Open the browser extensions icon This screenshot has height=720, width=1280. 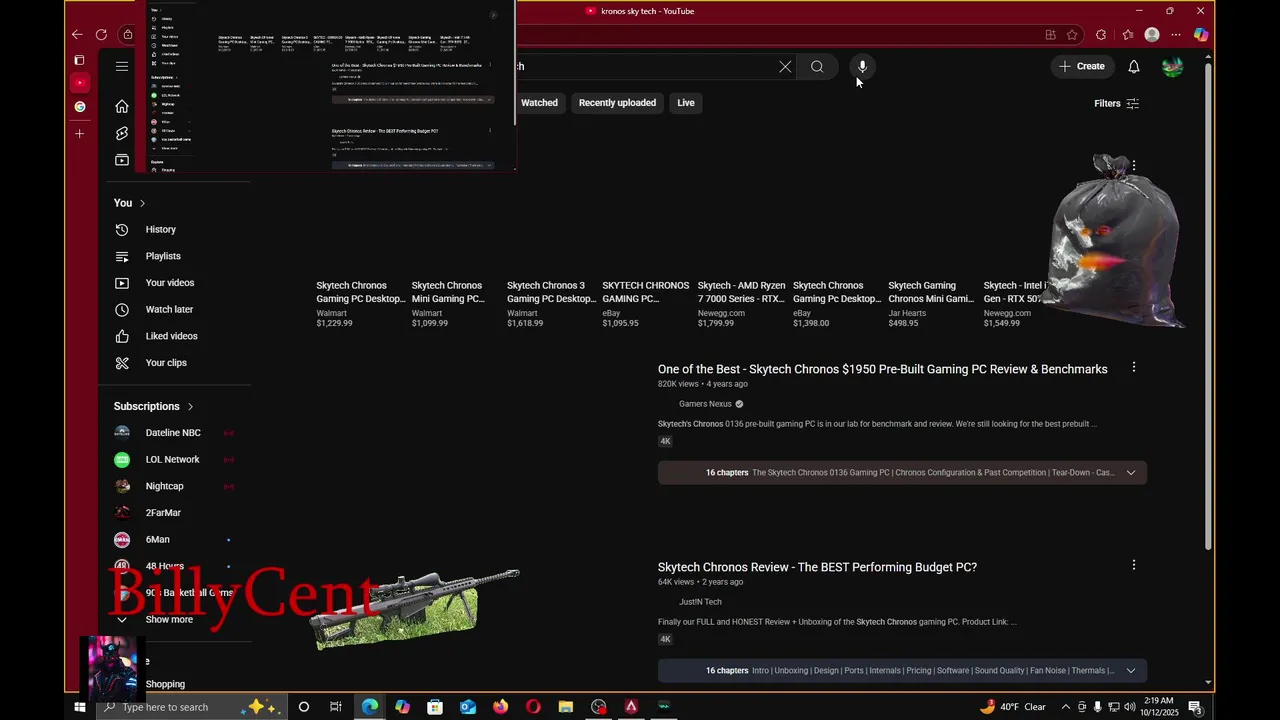tap(1101, 34)
